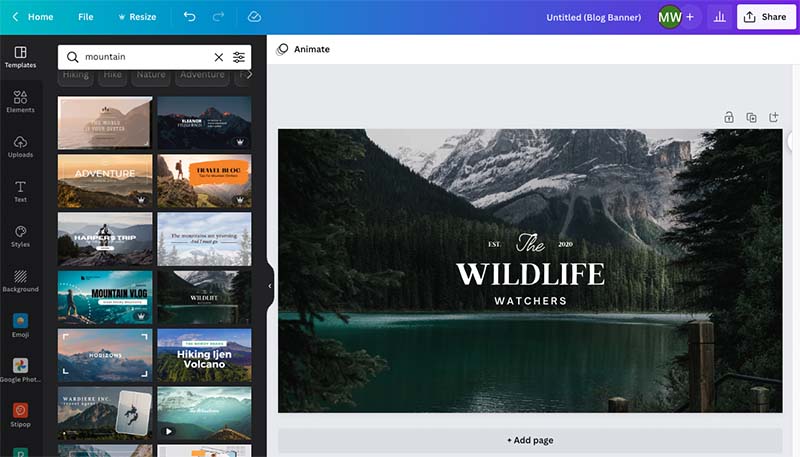Open the File menu

85,17
